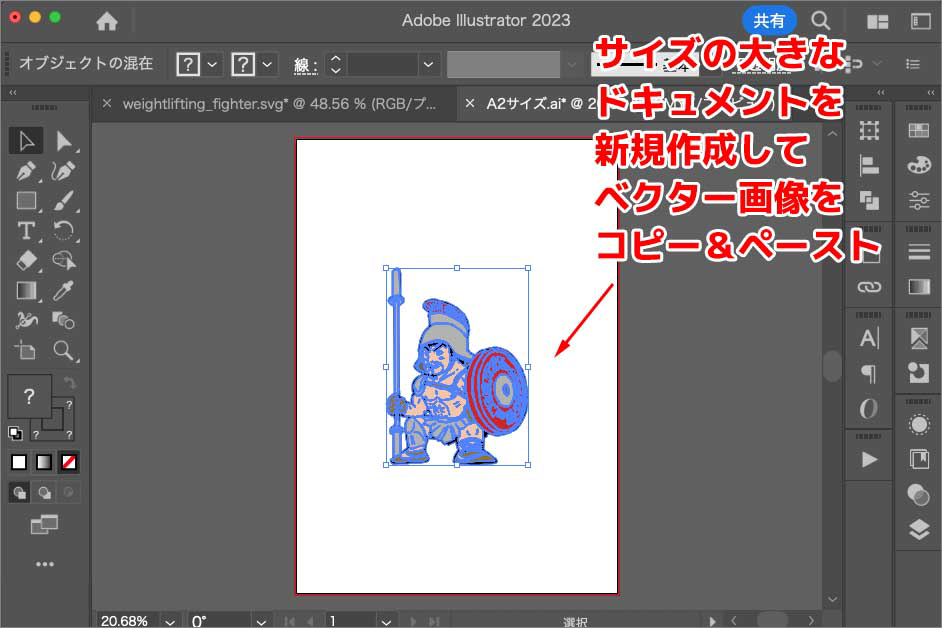Open the zoom level dropdown
Screen dimensions: 942x628
[169, 621]
